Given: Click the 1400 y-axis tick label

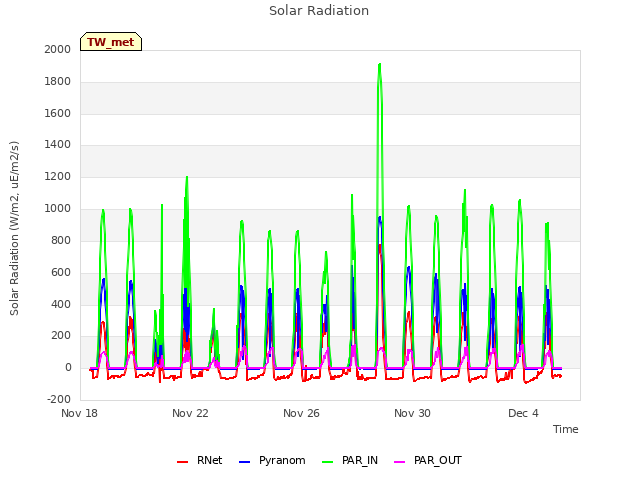Looking at the screenshot, I should click(58, 144).
